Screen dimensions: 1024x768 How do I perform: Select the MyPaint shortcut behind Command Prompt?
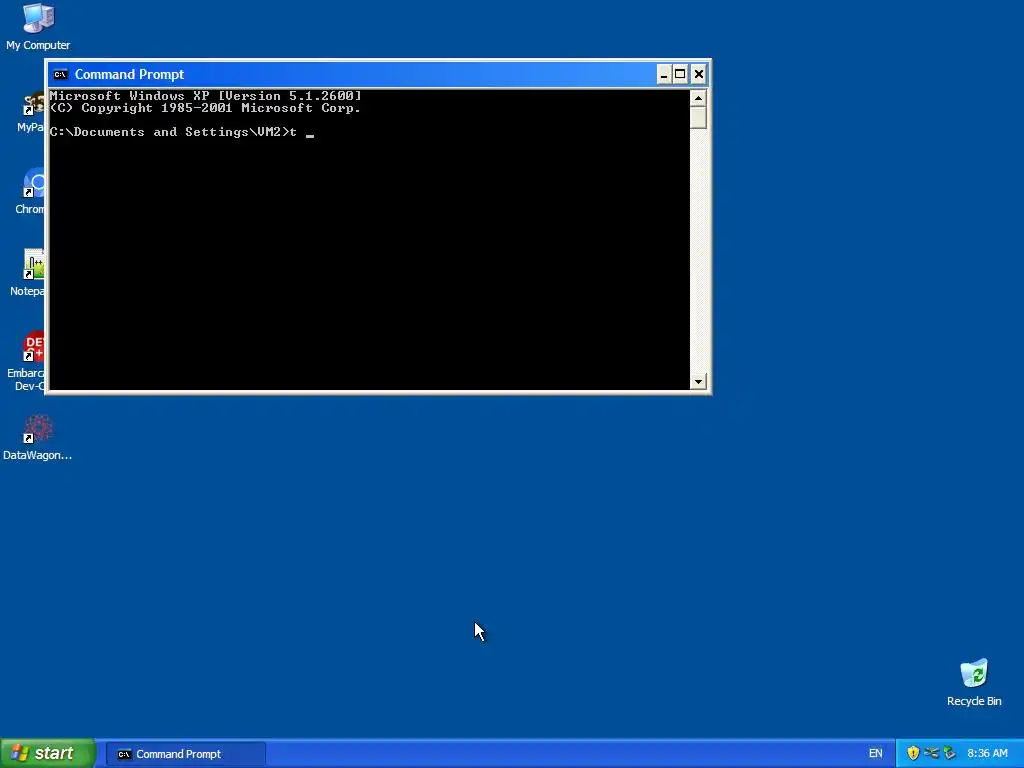[31, 112]
